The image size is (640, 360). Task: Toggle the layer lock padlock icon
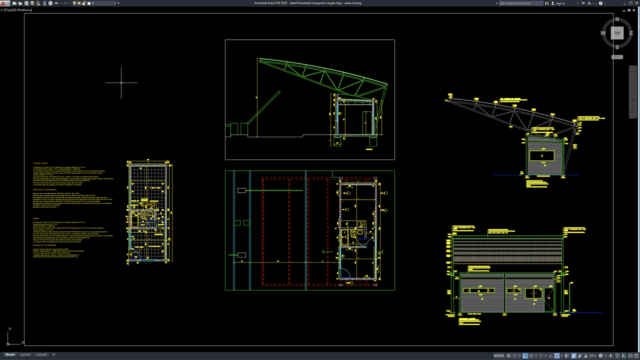pos(84,3)
